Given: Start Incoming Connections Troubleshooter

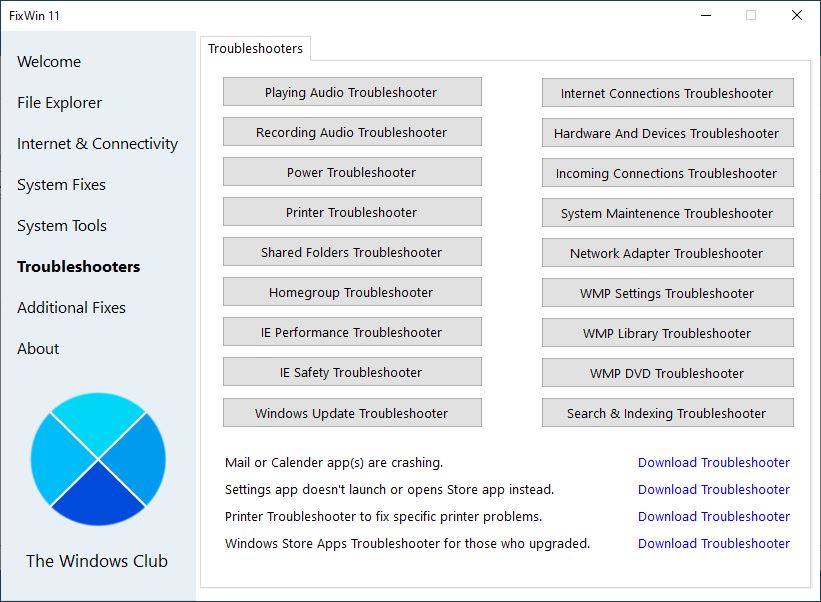Looking at the screenshot, I should coord(668,173).
